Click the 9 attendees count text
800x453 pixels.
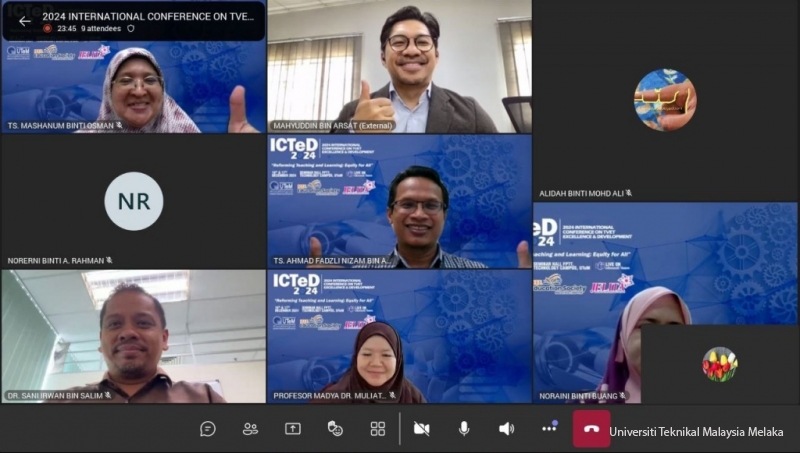click(97, 29)
